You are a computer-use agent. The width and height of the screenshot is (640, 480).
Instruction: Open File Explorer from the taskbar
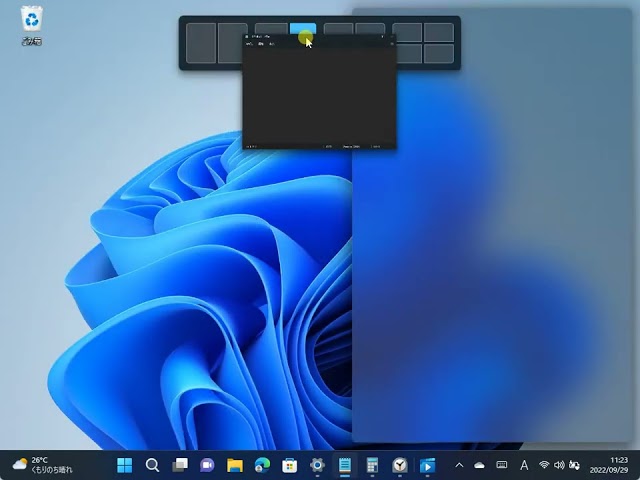[x=235, y=465]
